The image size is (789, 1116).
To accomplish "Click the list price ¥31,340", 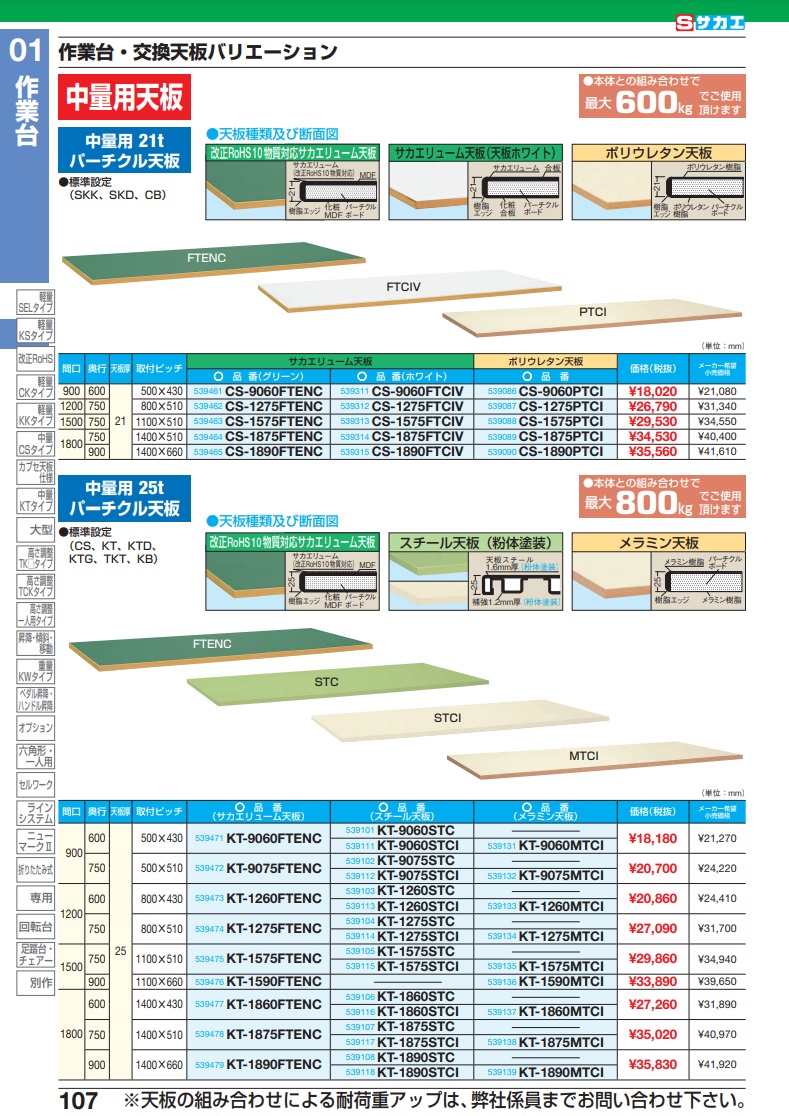I will (717, 406).
